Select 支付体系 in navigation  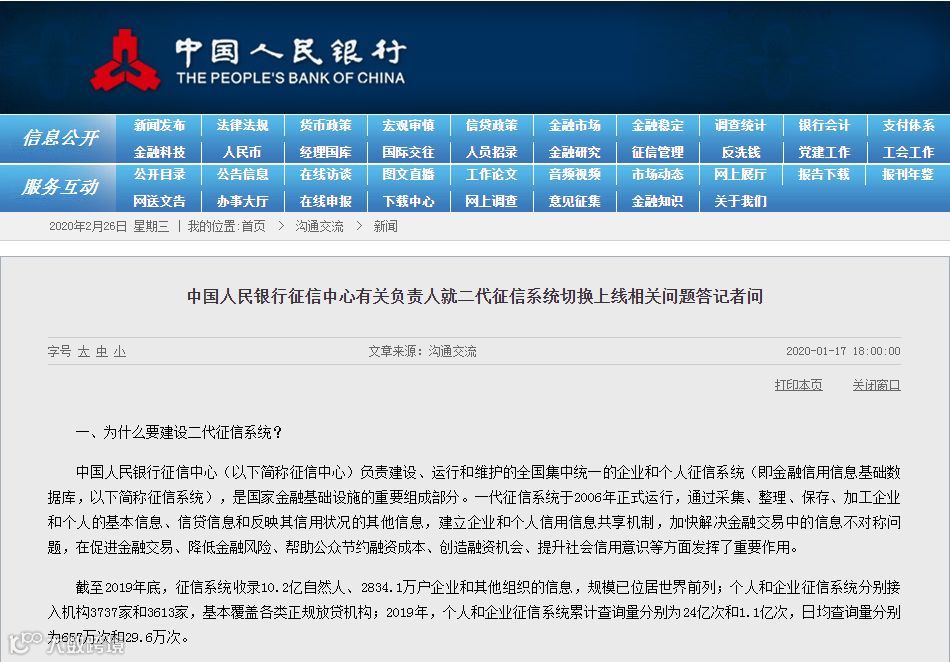click(x=908, y=125)
